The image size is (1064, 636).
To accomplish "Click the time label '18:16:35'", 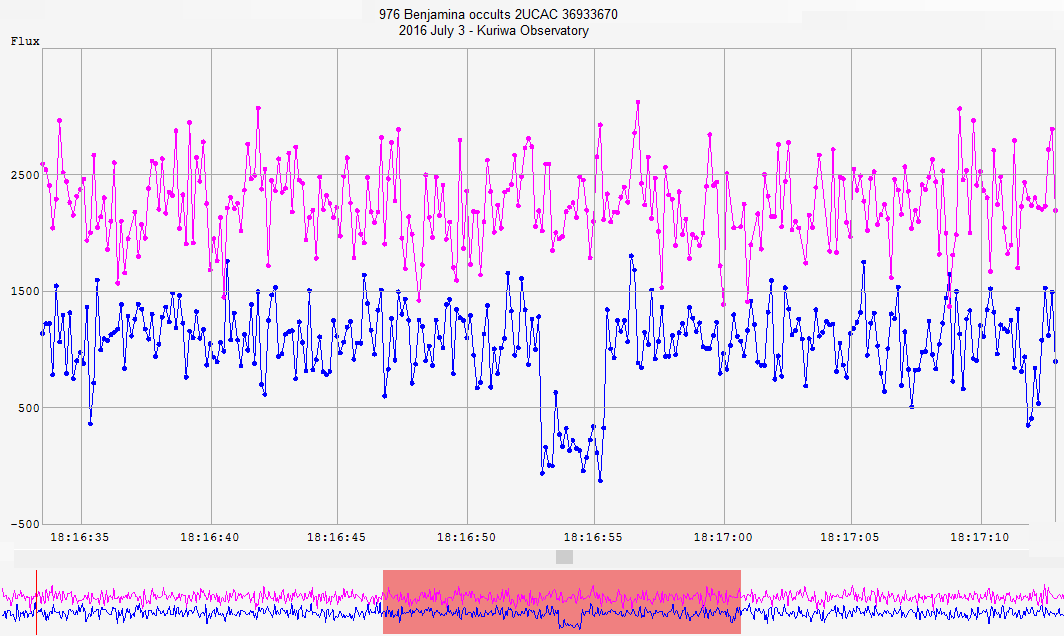I will click(x=79, y=538).
